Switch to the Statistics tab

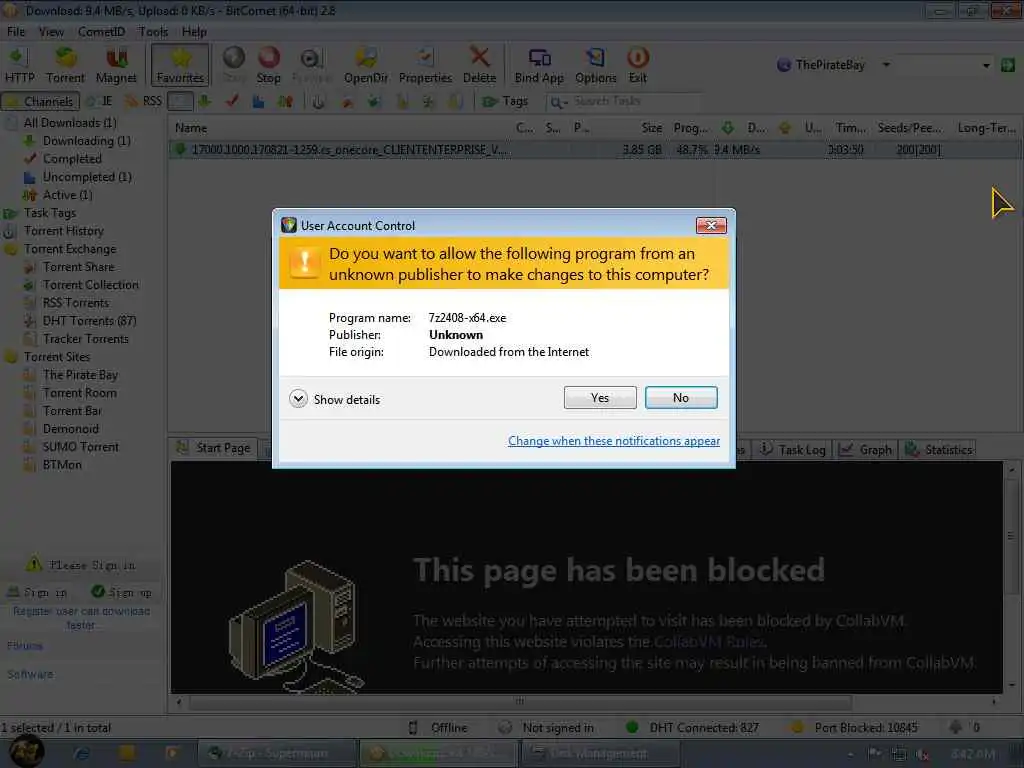click(x=939, y=450)
